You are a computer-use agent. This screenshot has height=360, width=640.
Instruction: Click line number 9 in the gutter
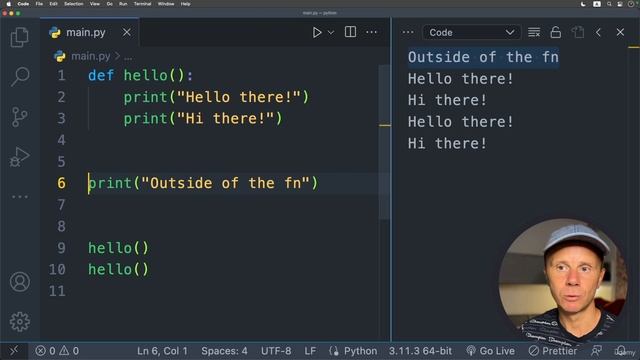[x=61, y=248]
